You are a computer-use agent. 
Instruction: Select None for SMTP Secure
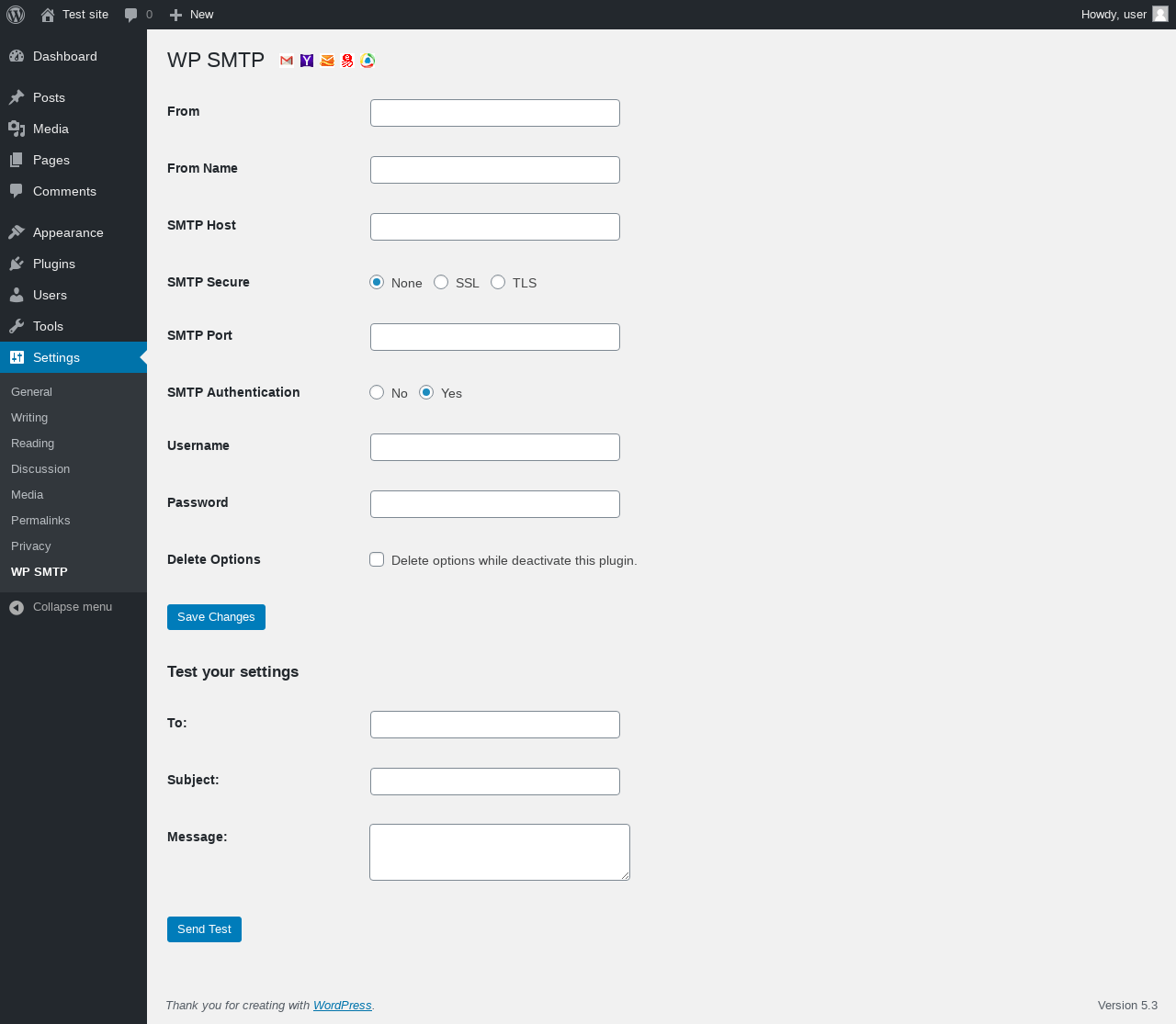tap(377, 282)
